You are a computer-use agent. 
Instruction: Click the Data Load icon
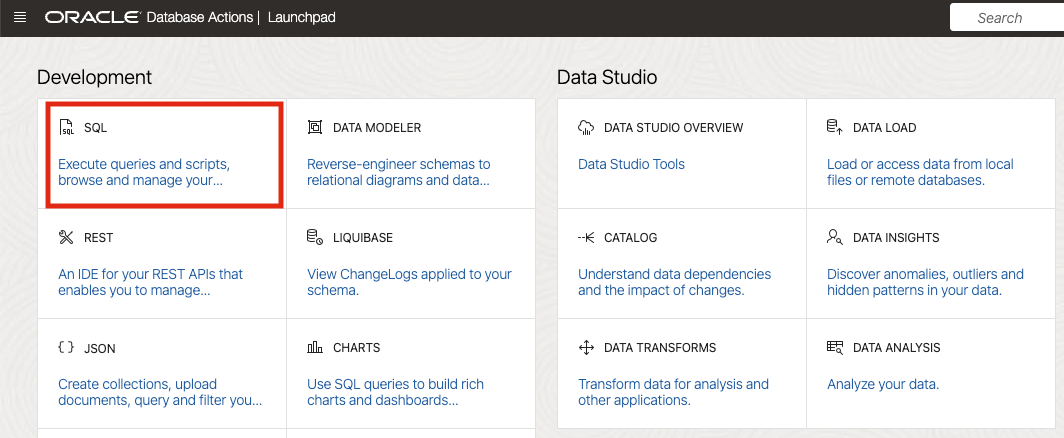tap(835, 128)
